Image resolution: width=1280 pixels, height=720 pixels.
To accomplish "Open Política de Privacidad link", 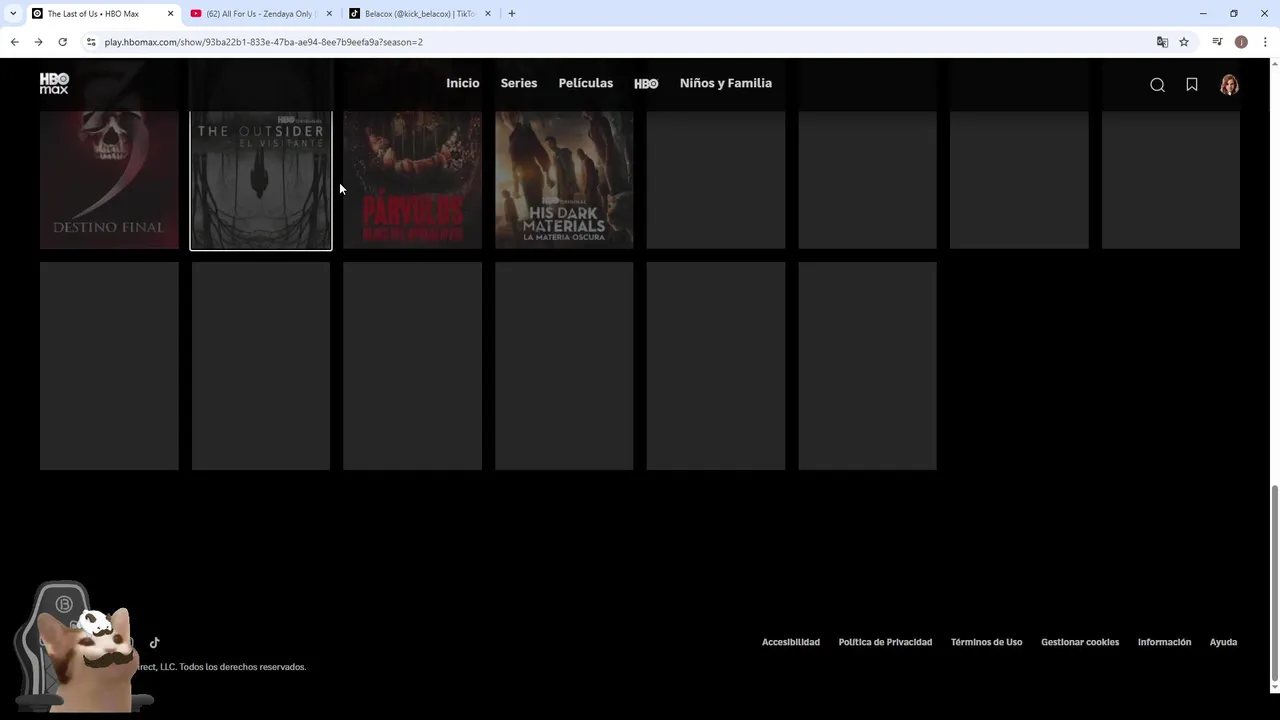I will pos(885,642).
